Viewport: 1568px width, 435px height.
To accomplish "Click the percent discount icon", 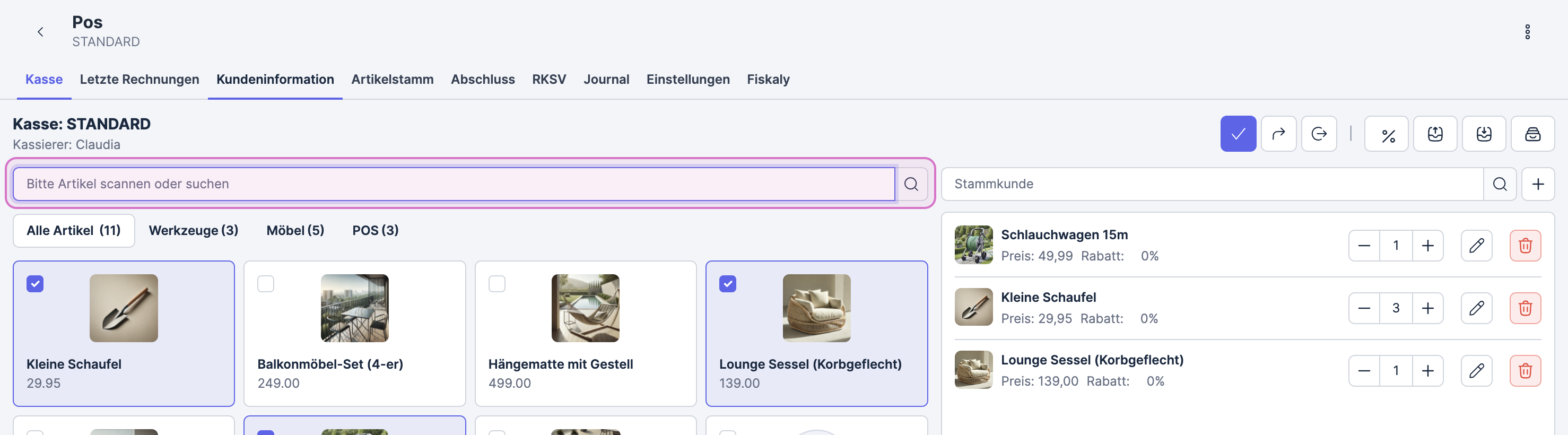I will 1387,134.
